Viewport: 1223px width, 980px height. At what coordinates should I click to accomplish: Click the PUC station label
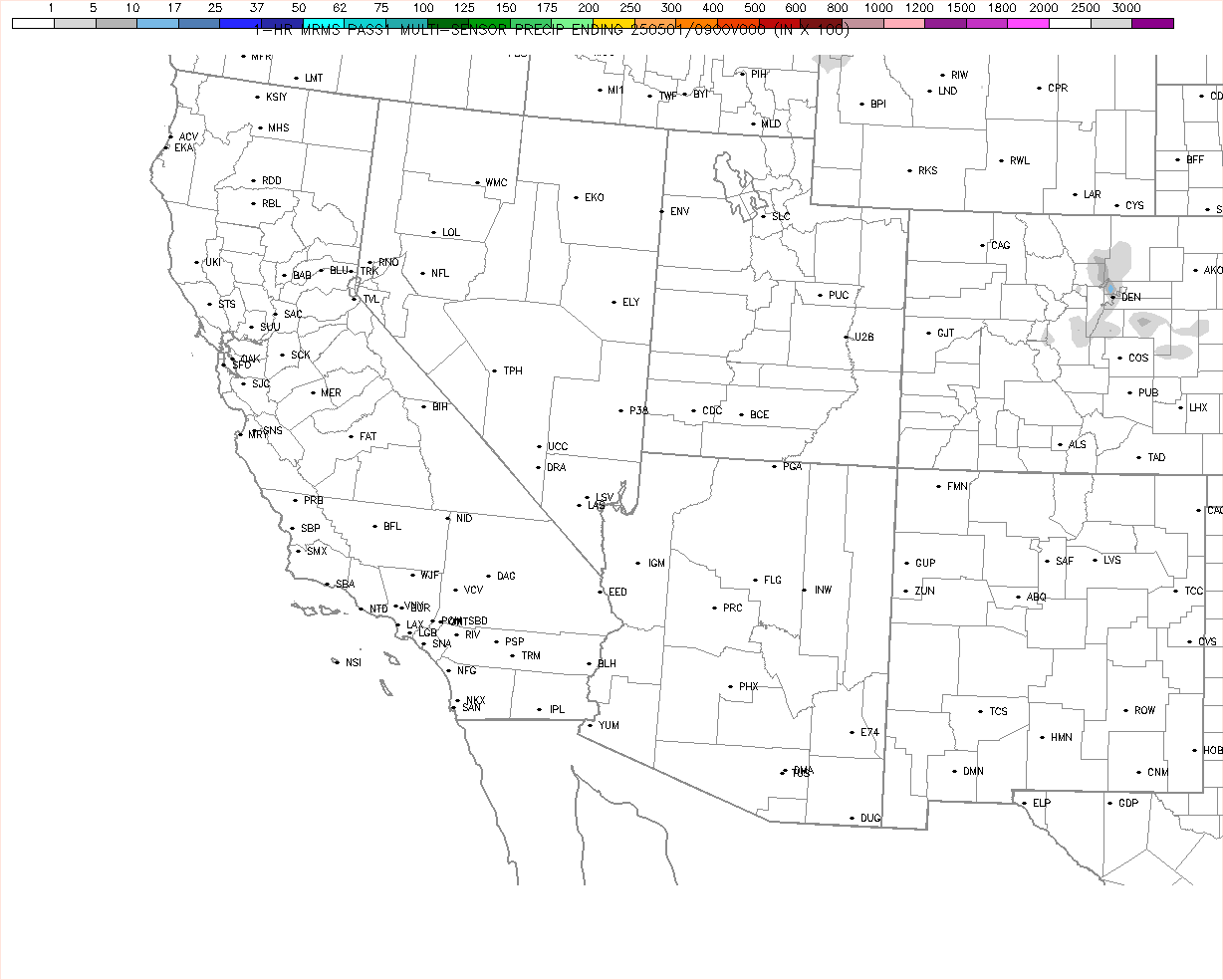click(839, 296)
